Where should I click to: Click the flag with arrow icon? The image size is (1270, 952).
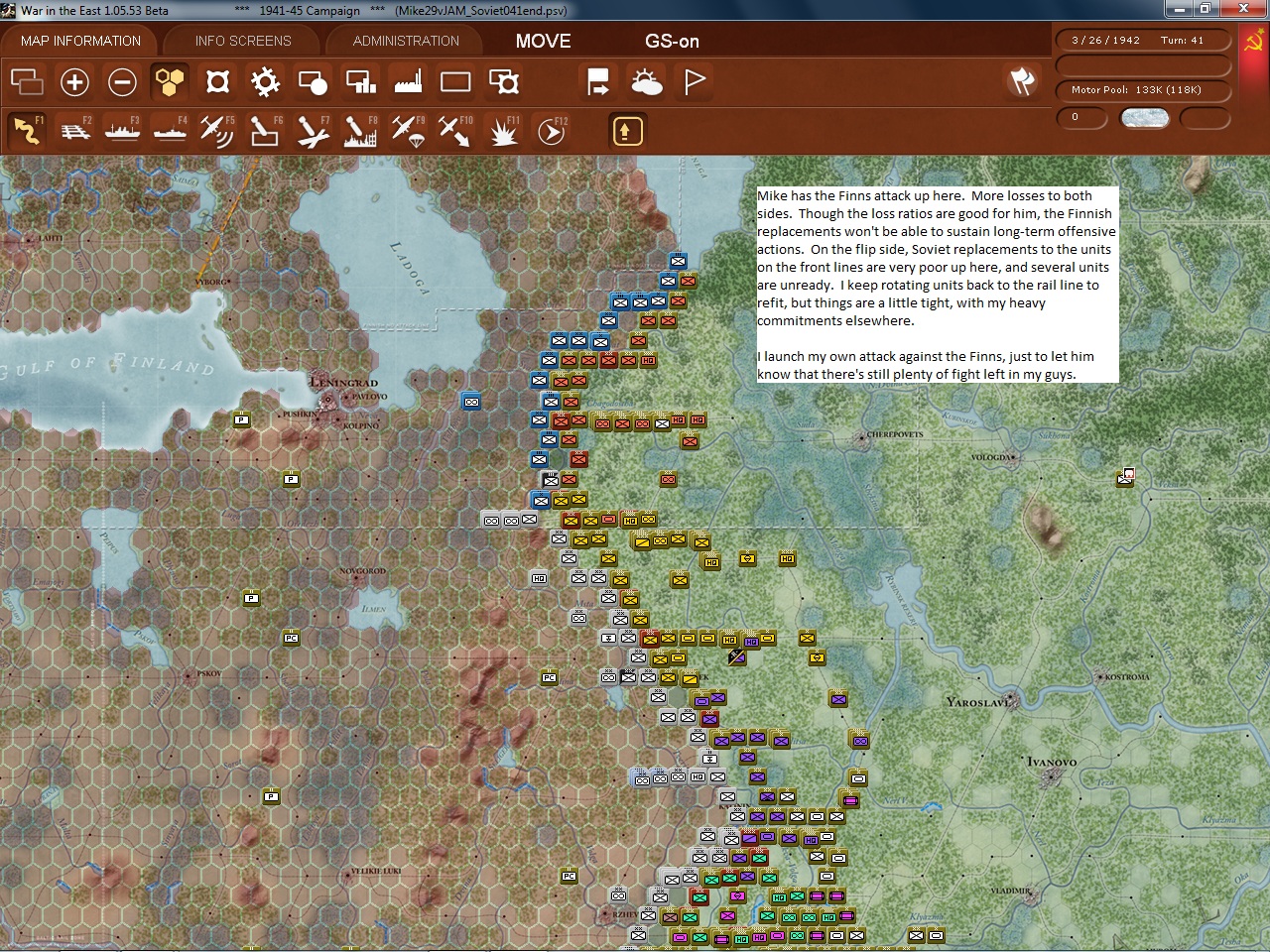(x=598, y=81)
